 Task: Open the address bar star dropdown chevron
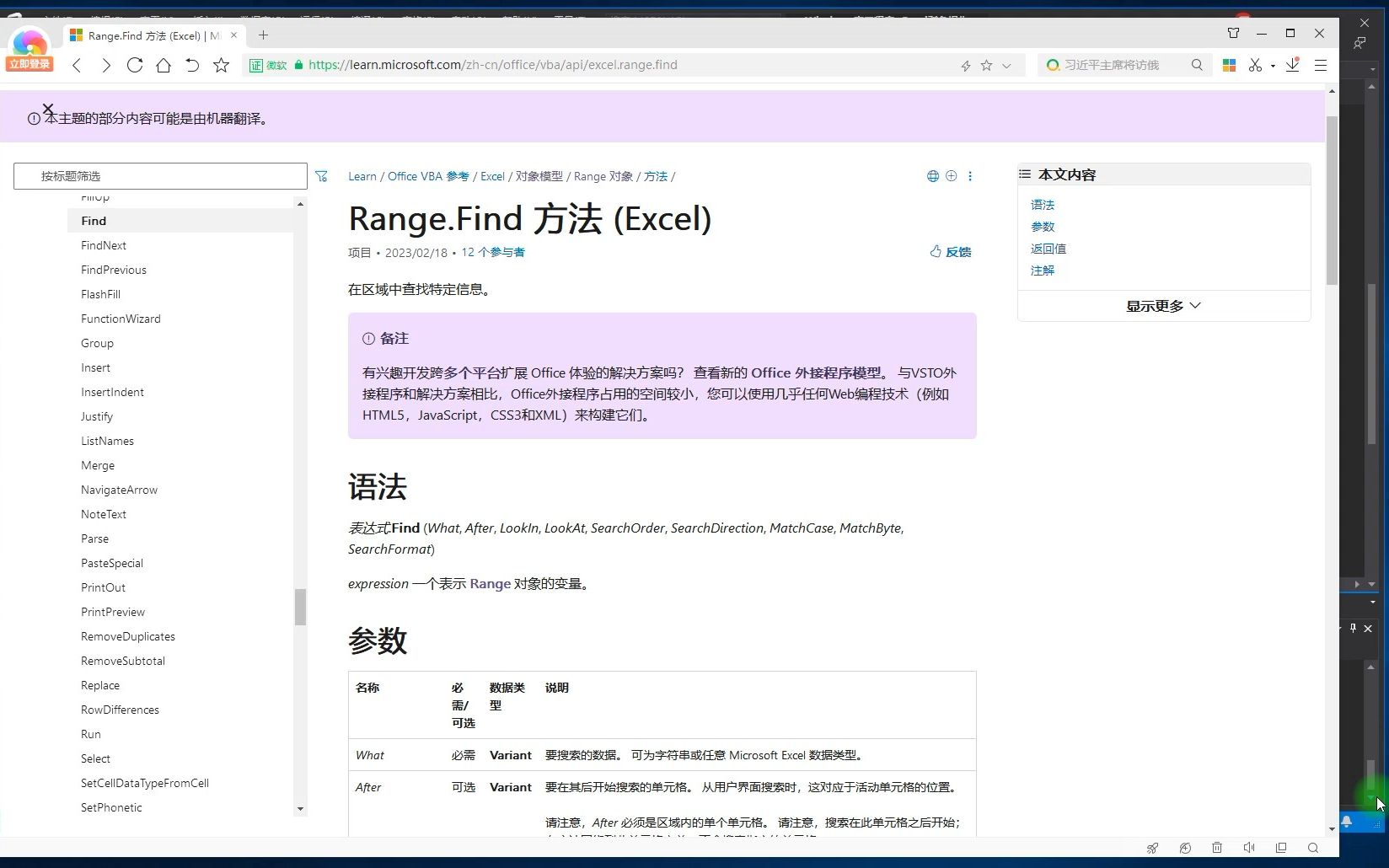pos(1006,65)
